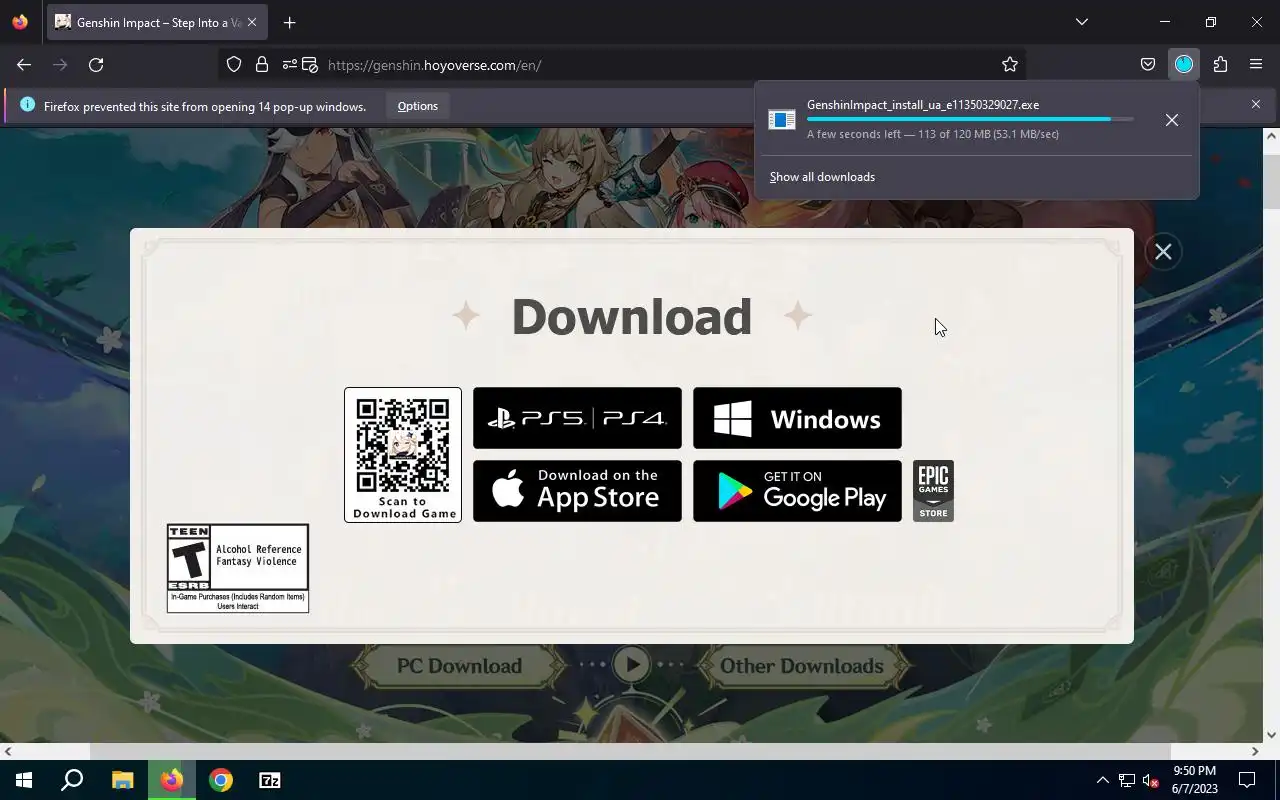This screenshot has height=800, width=1280.
Task: Reload the current page
Action: (x=96, y=65)
